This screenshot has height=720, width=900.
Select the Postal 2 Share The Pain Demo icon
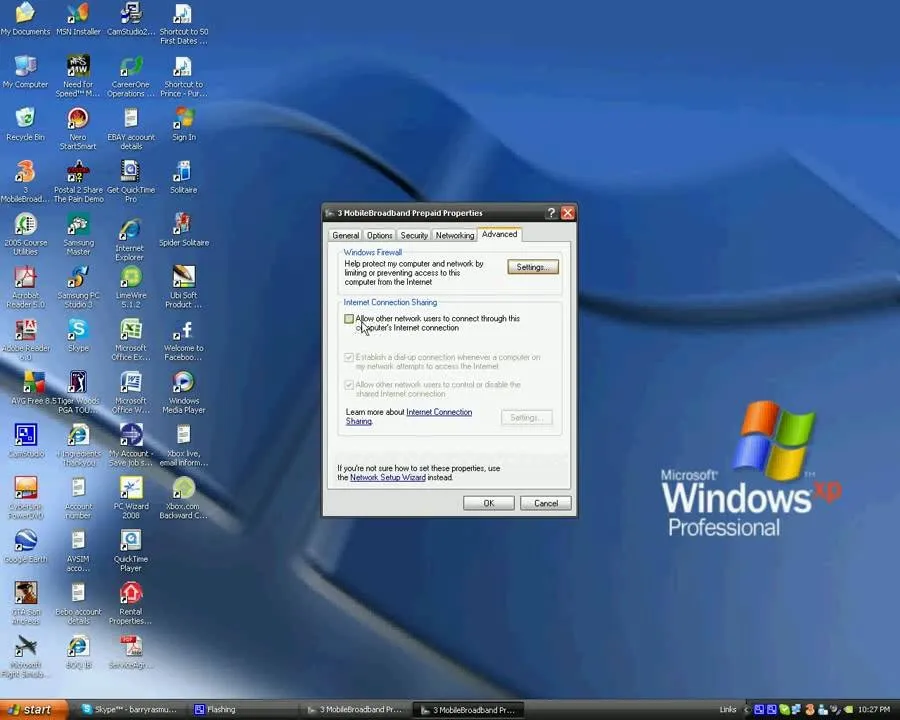point(78,181)
